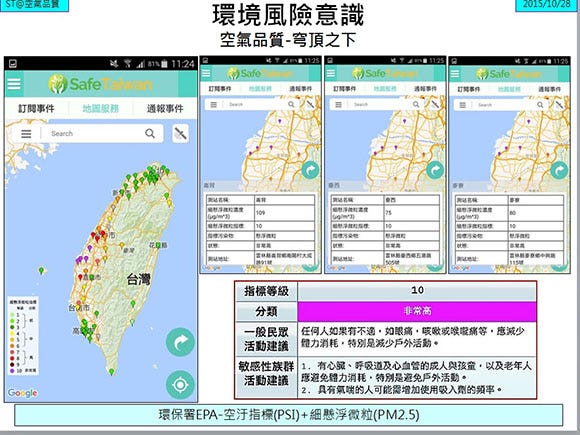Select the 指標等級 value 10 cell

417,291
